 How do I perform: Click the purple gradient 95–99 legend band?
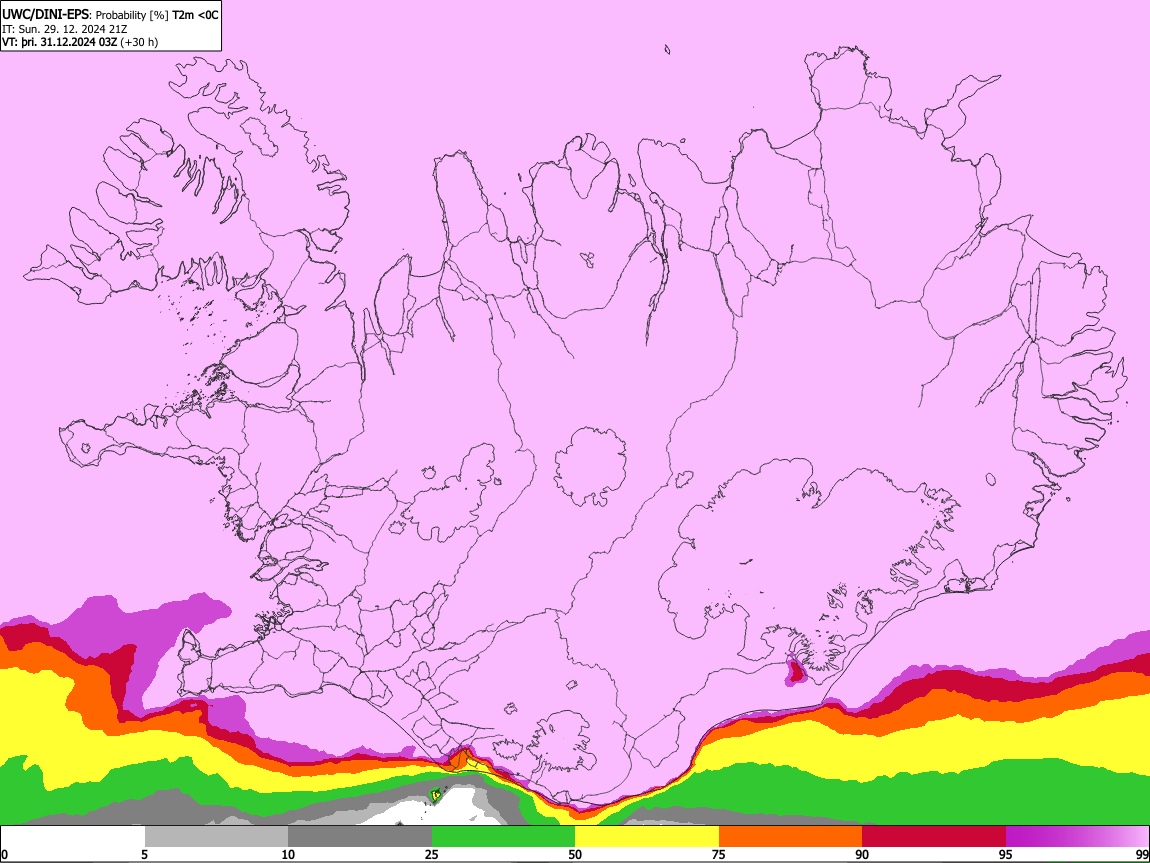(x=1077, y=837)
